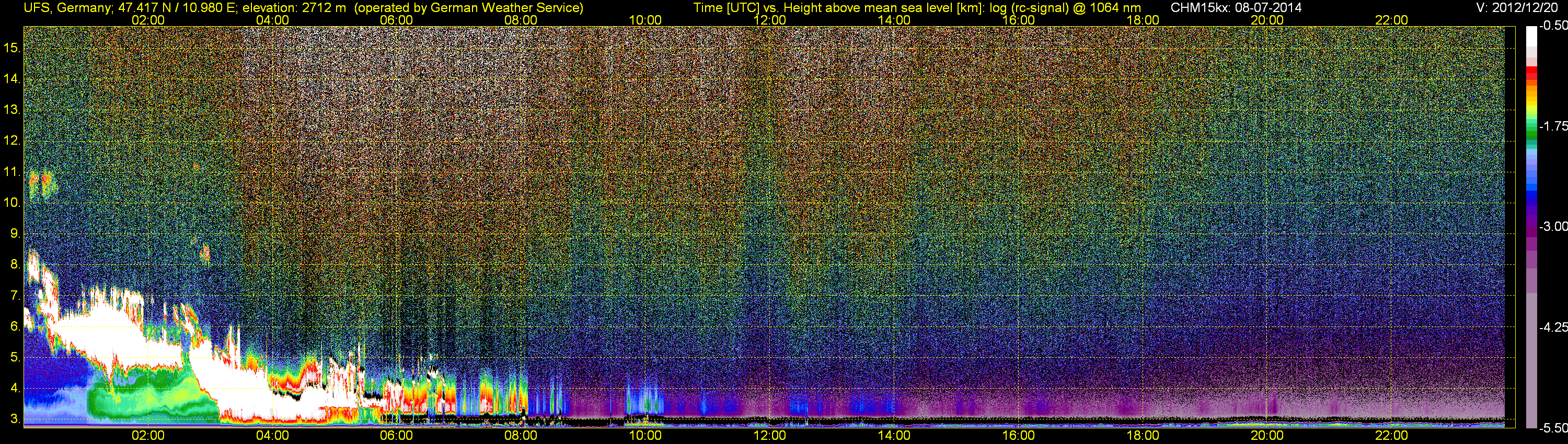The image size is (1568, 444).
Task: Pick the 8. km height axis label
Action: (15, 265)
